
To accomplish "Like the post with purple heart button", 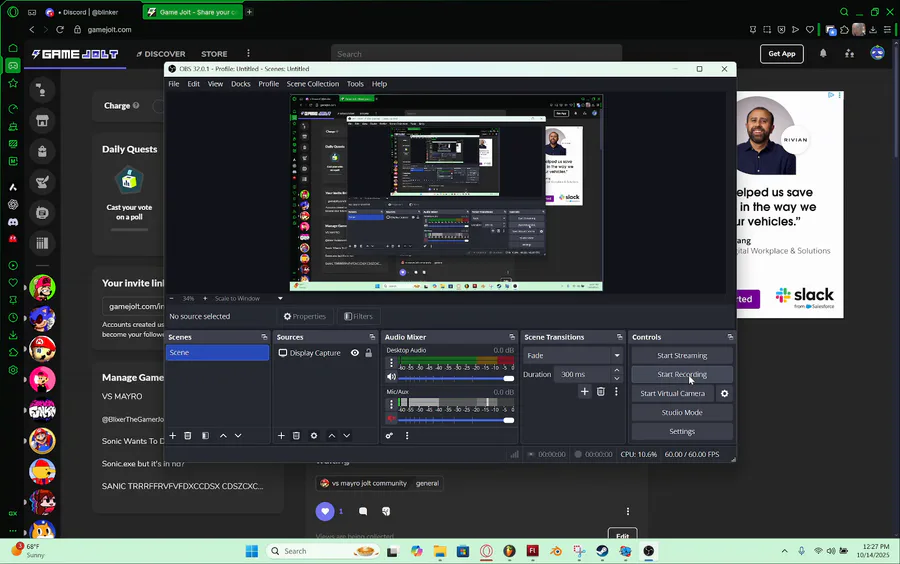I will pos(325,511).
